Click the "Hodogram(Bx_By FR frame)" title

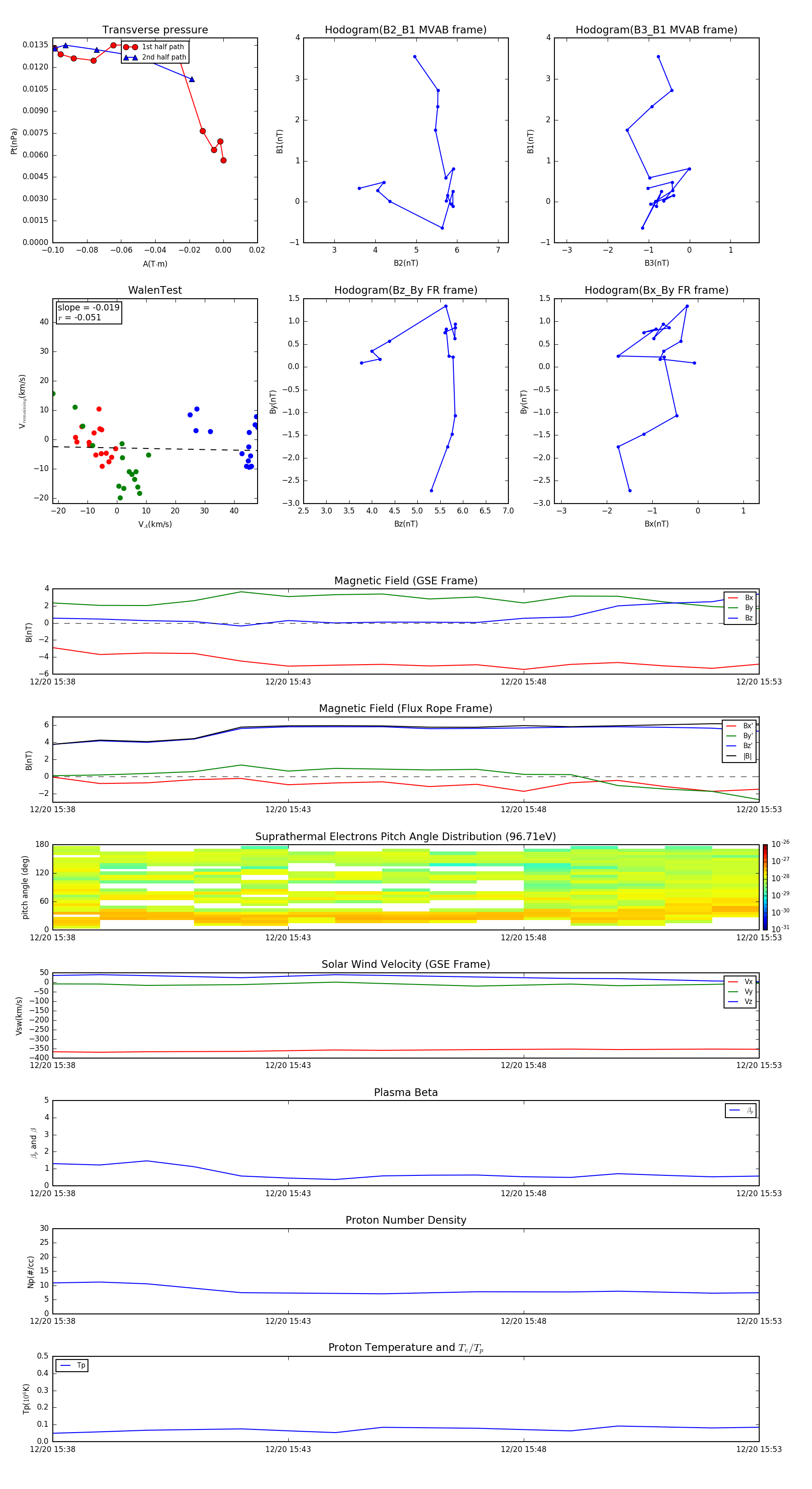[x=656, y=290]
